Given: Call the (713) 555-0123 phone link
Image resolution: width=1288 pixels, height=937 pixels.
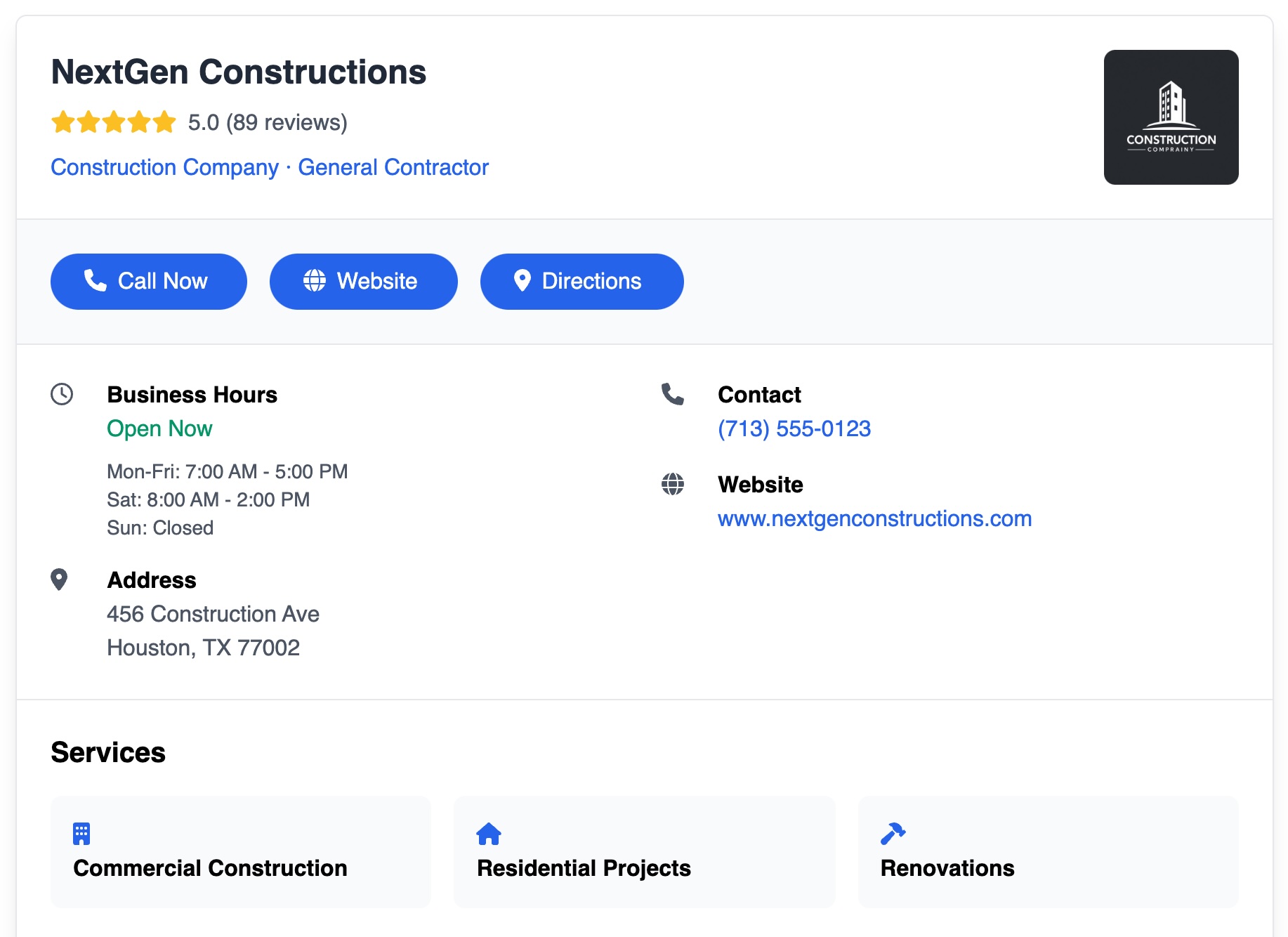Looking at the screenshot, I should tap(794, 428).
